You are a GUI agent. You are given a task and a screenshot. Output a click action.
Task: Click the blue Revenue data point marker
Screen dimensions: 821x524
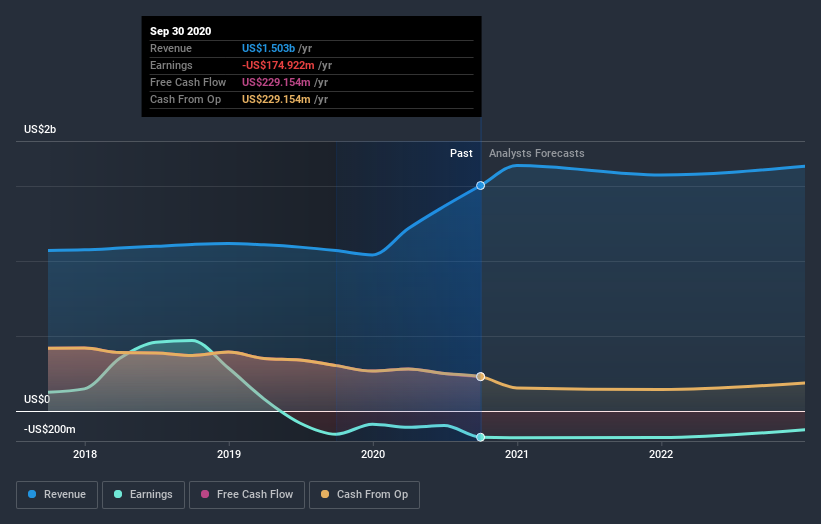(x=480, y=185)
